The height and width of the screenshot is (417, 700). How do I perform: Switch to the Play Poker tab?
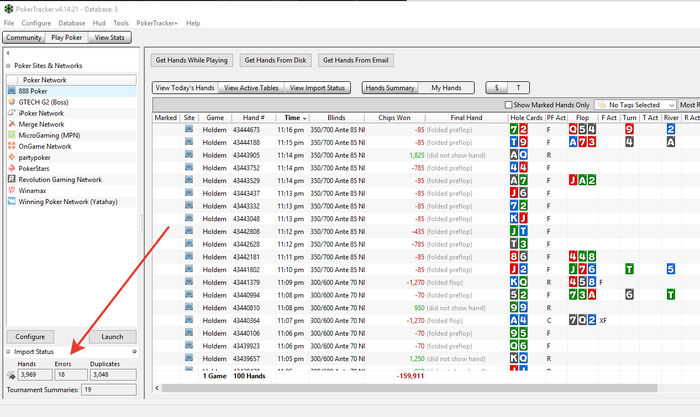coord(67,38)
